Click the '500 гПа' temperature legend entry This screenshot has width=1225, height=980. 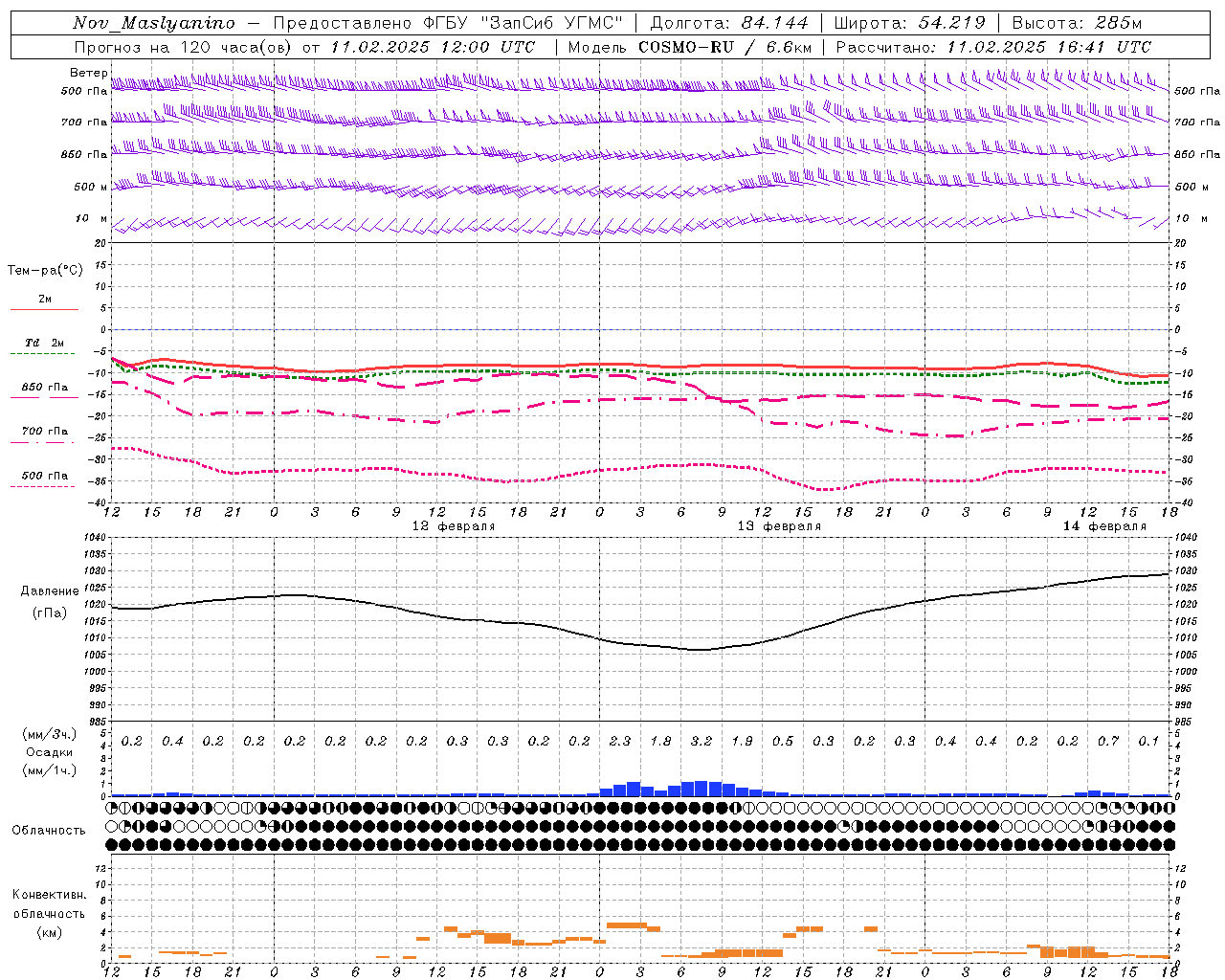click(44, 476)
